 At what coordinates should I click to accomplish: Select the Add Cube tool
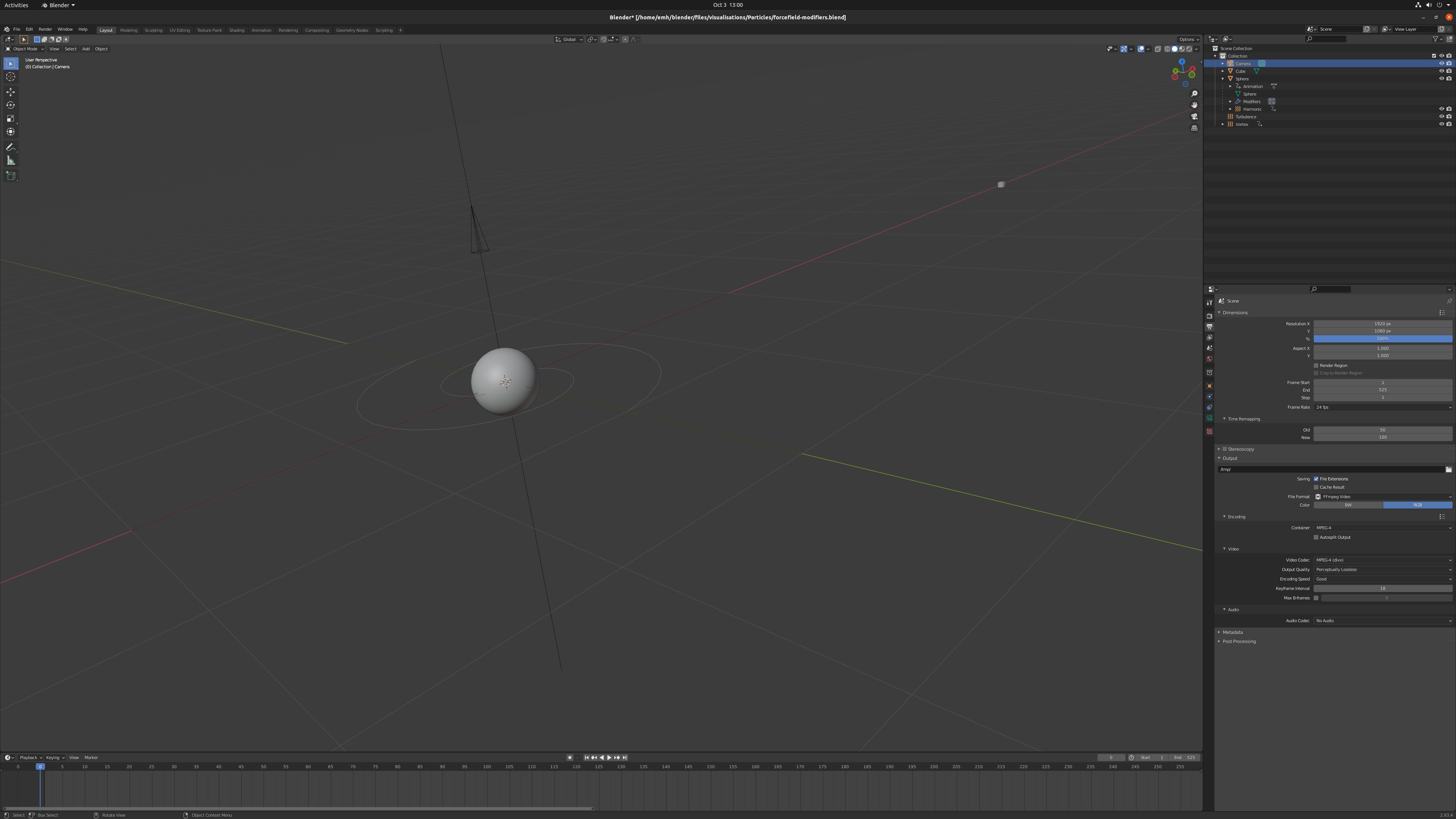pyautogui.click(x=11, y=176)
